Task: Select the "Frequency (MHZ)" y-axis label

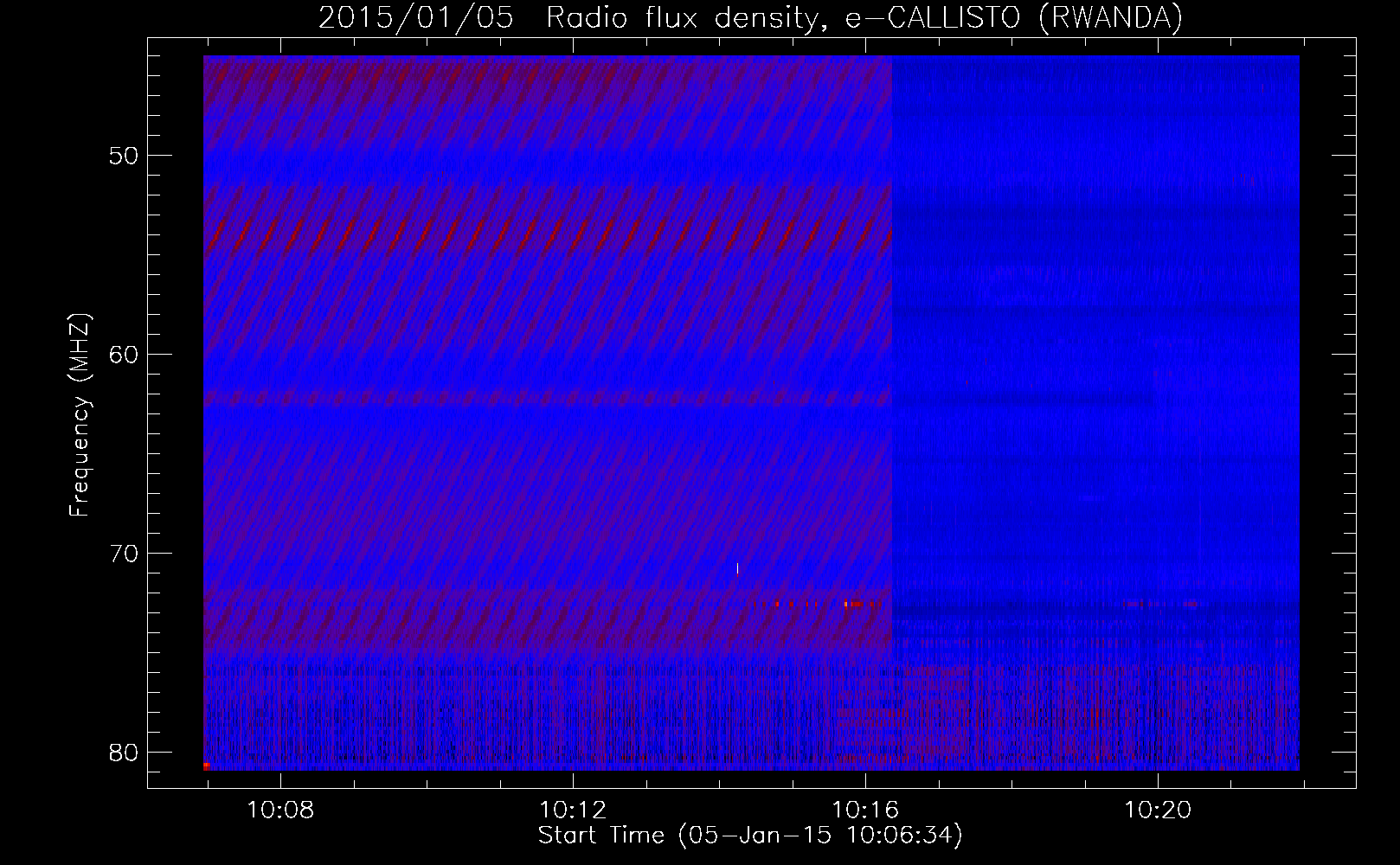Action: coord(80,415)
